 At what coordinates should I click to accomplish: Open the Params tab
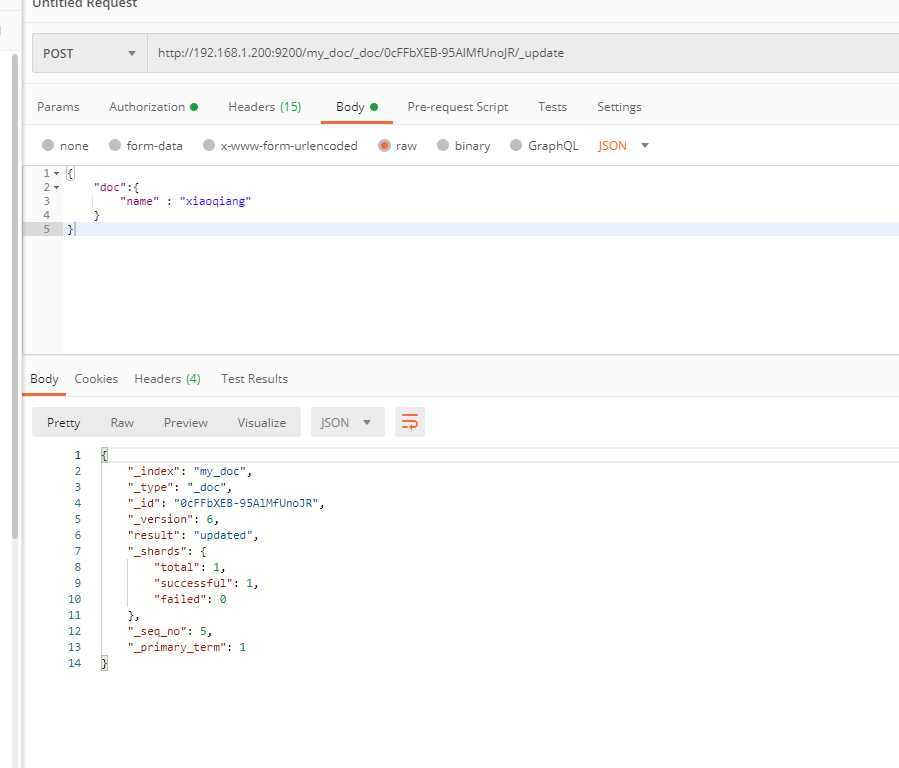(x=58, y=107)
